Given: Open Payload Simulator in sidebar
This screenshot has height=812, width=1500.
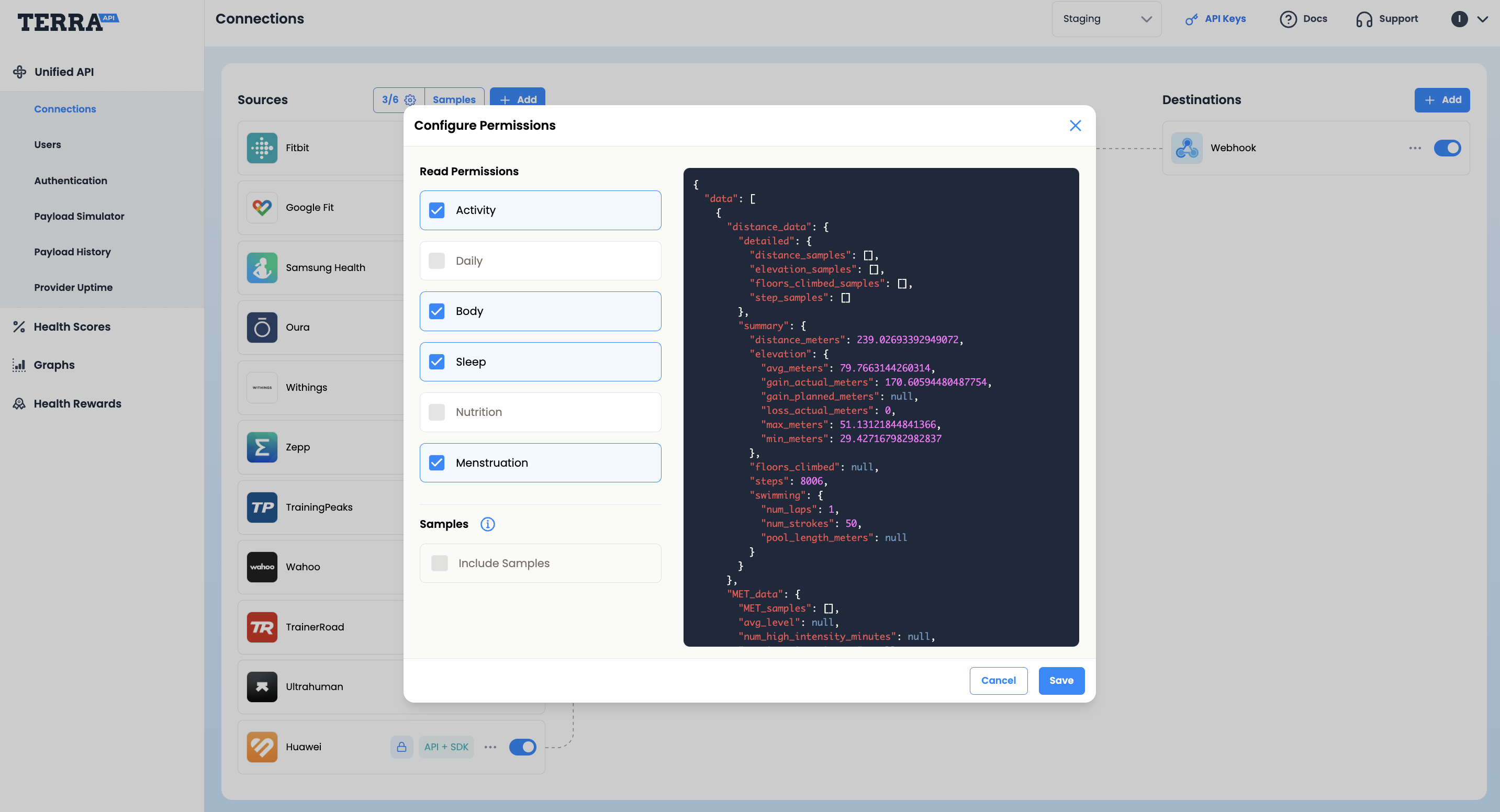Looking at the screenshot, I should (79, 216).
